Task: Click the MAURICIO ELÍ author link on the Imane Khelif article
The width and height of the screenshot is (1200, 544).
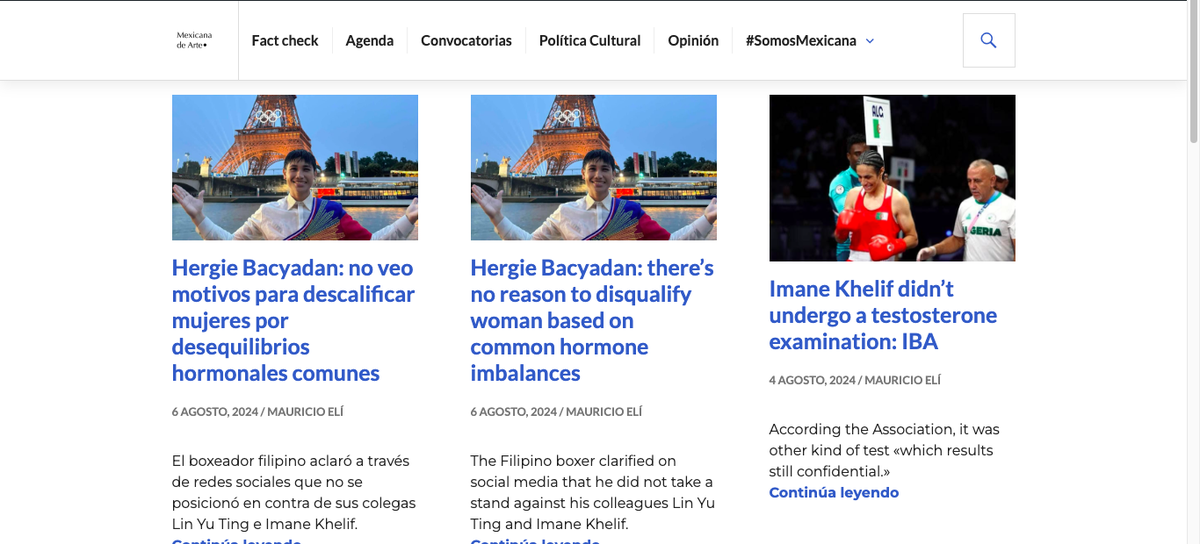Action: pyautogui.click(x=902, y=380)
